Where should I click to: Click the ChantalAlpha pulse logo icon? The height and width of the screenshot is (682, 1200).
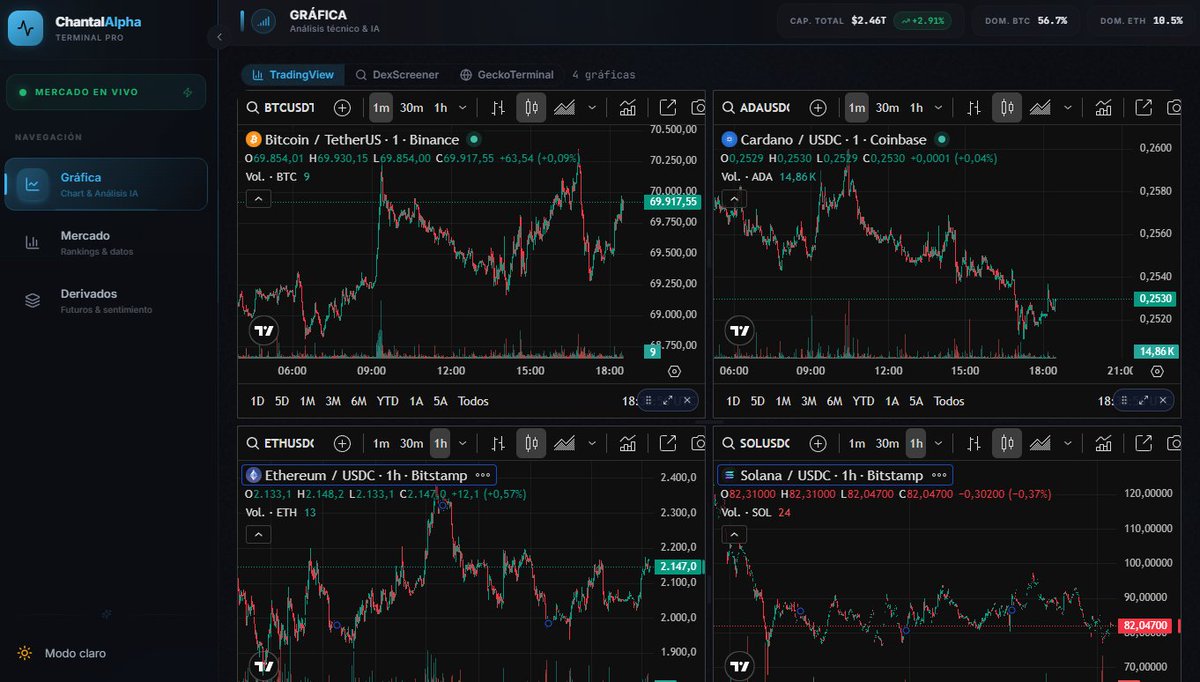pos(26,29)
